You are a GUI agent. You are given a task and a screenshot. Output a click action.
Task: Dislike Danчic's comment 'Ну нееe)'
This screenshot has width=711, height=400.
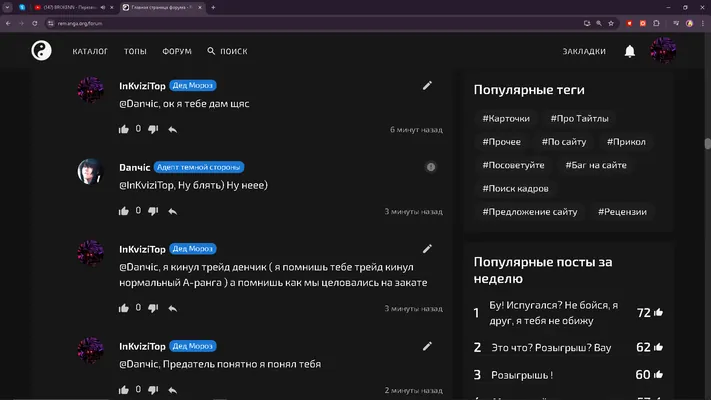click(153, 211)
